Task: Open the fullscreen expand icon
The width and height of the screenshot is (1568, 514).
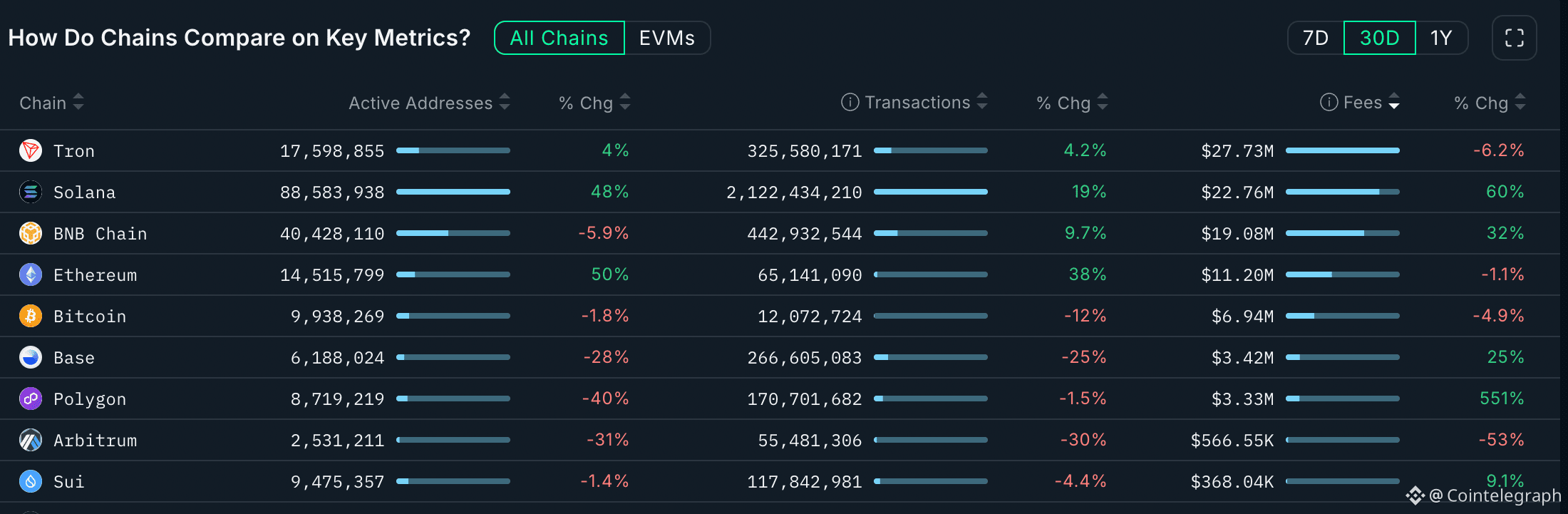Action: coord(1514,38)
